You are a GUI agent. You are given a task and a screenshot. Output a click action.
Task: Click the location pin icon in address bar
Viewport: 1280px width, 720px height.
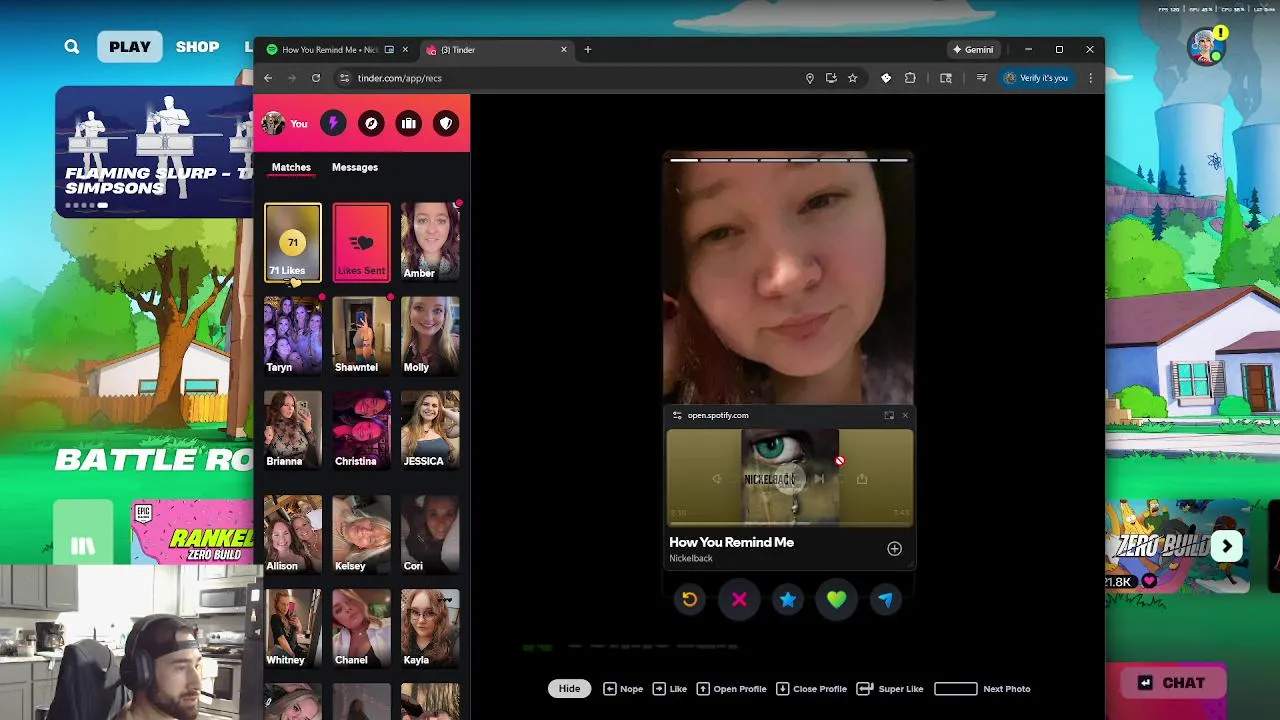(810, 78)
